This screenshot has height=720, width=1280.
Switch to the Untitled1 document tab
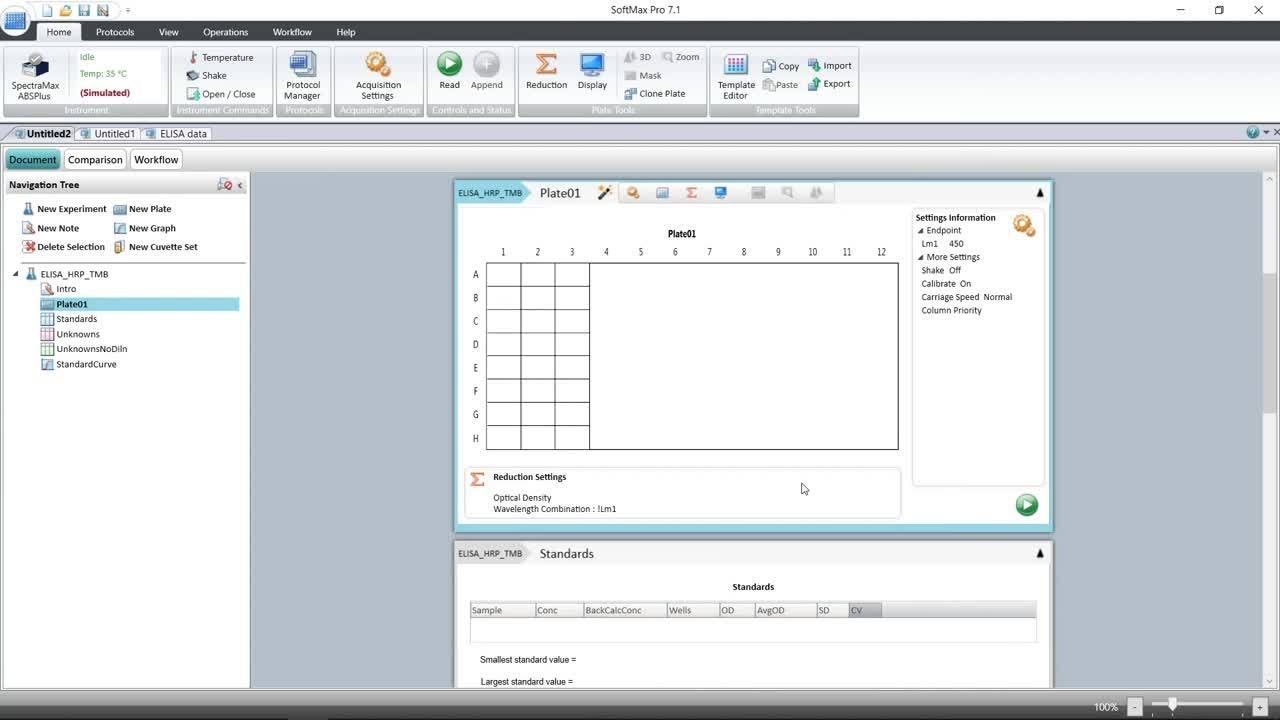pyautogui.click(x=107, y=133)
